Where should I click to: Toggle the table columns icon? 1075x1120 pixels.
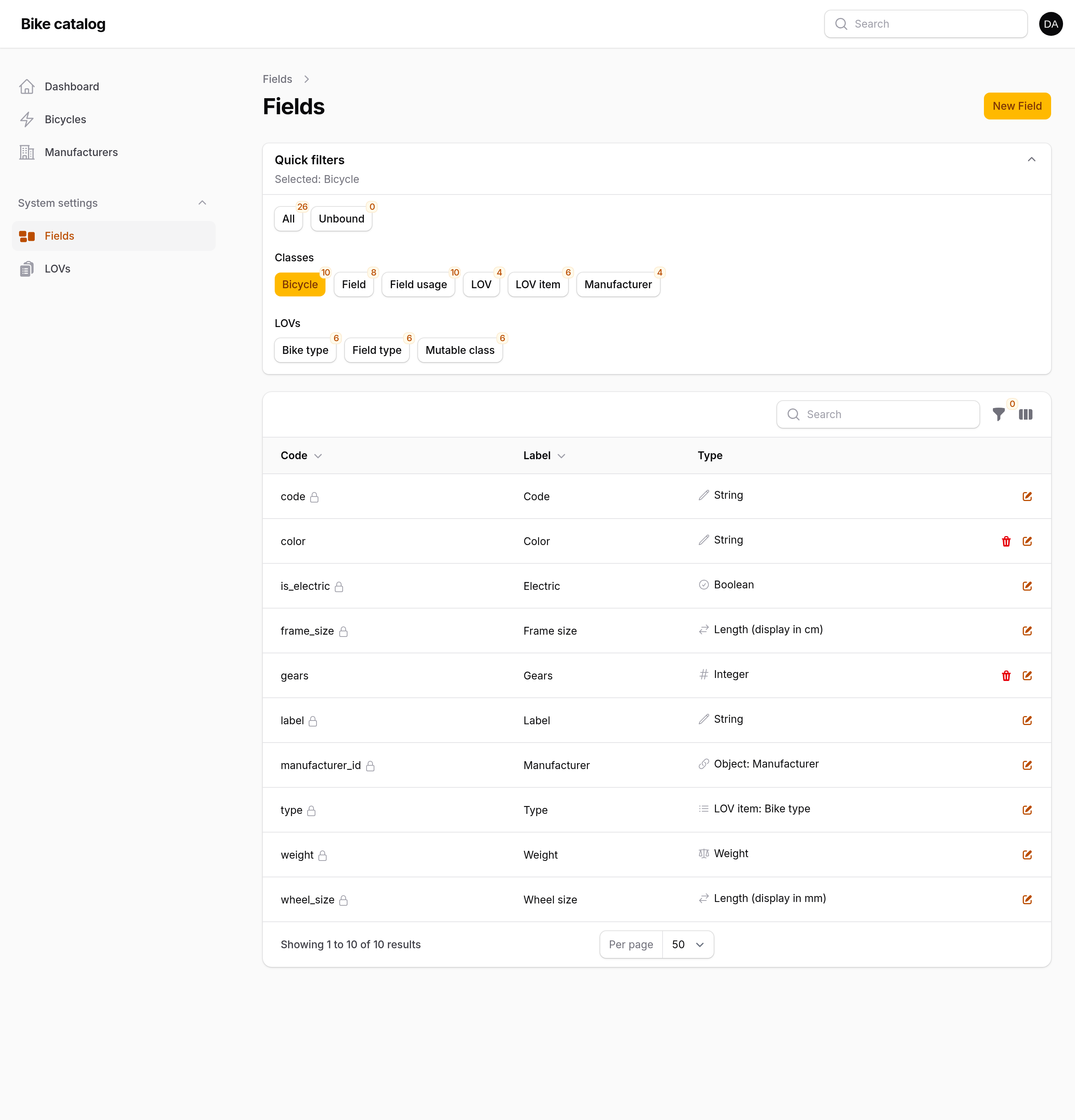pos(1025,414)
